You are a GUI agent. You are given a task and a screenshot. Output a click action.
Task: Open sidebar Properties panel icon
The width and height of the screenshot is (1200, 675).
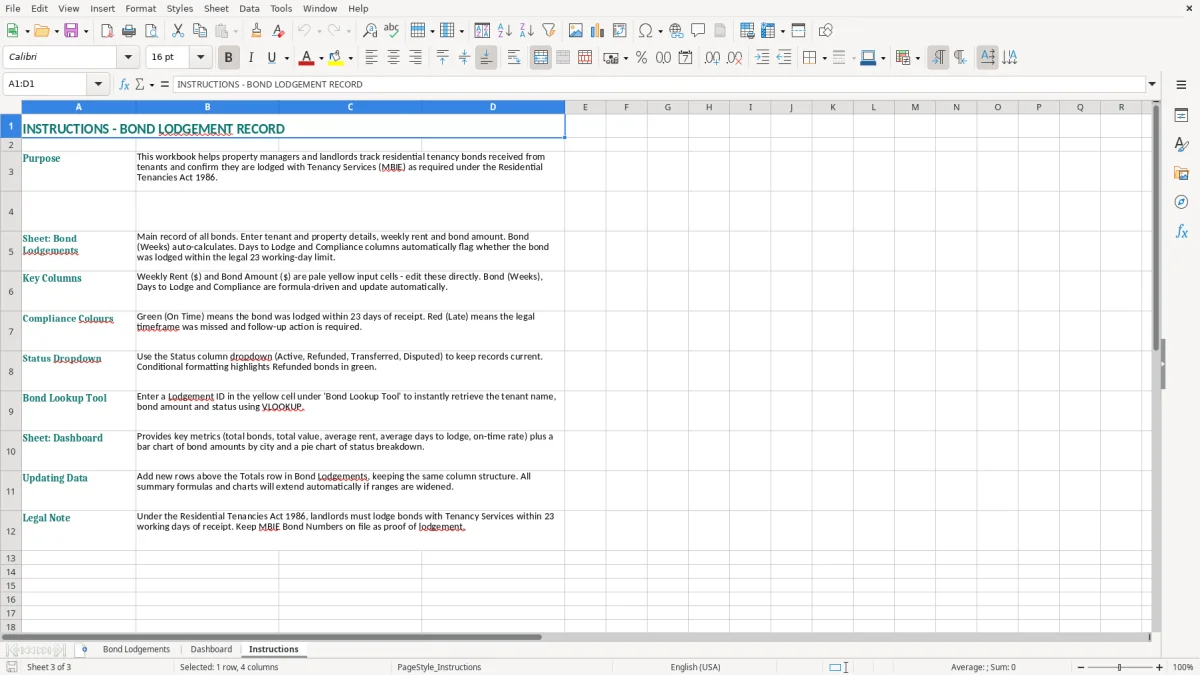point(1181,116)
